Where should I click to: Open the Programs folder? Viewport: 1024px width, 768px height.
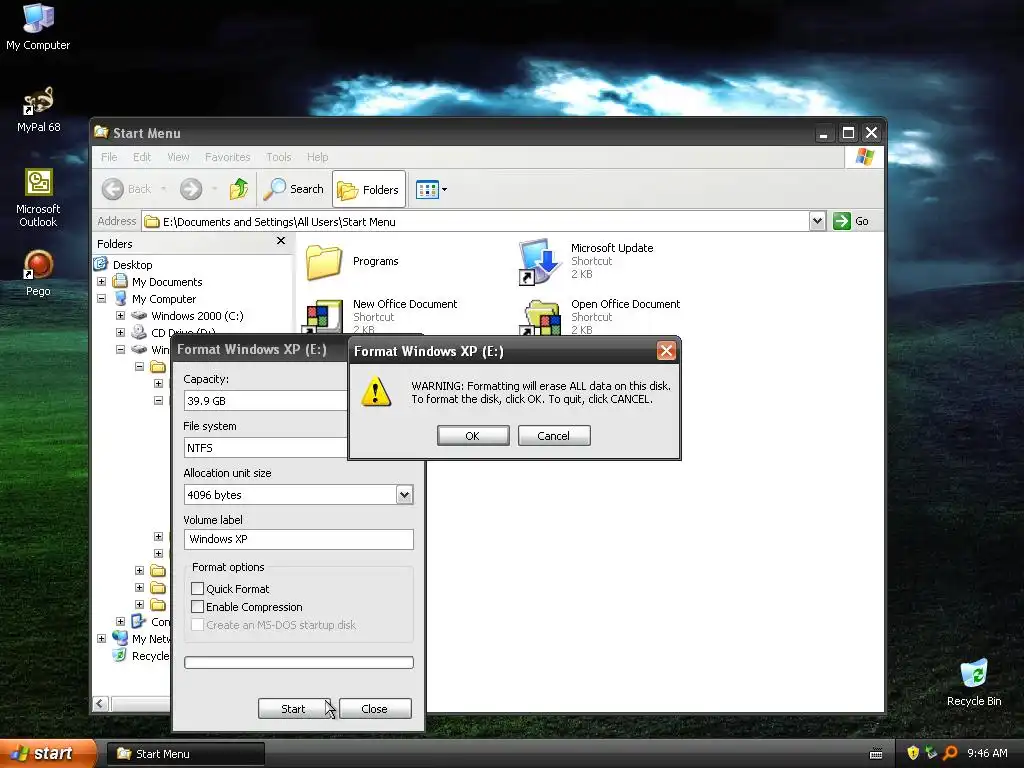pyautogui.click(x=353, y=261)
